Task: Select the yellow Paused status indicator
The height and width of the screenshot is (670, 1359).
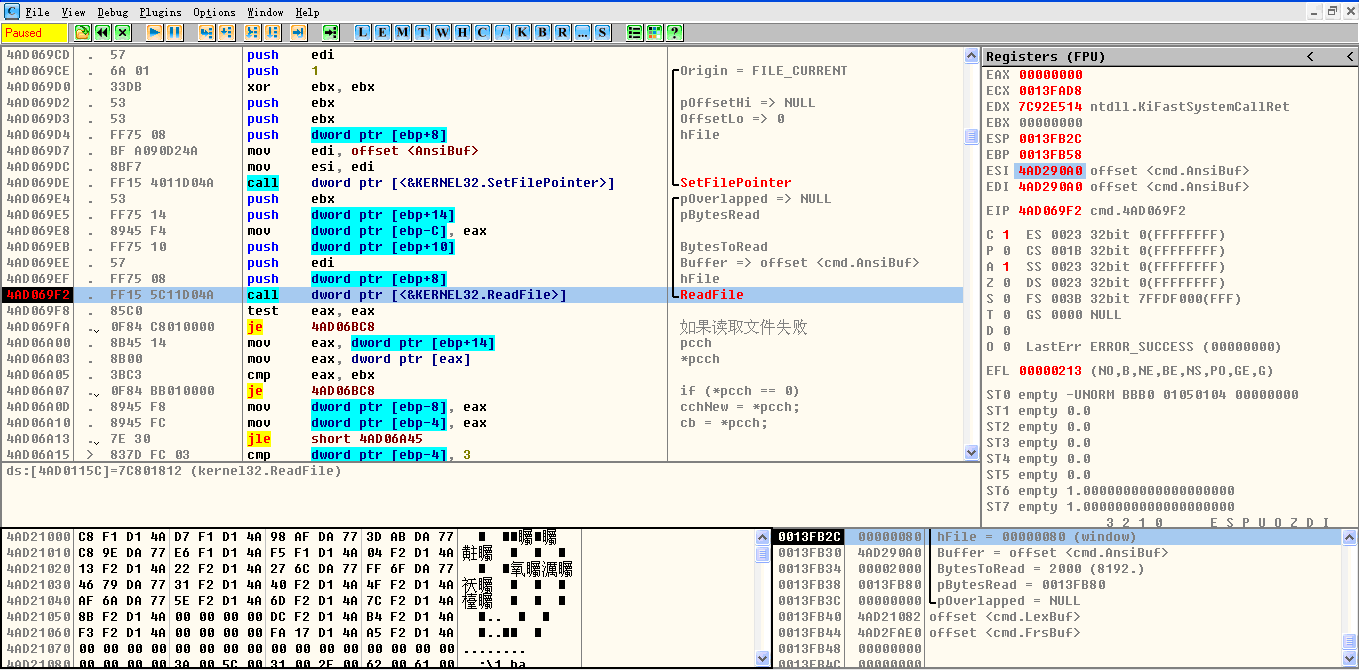Action: pyautogui.click(x=33, y=32)
